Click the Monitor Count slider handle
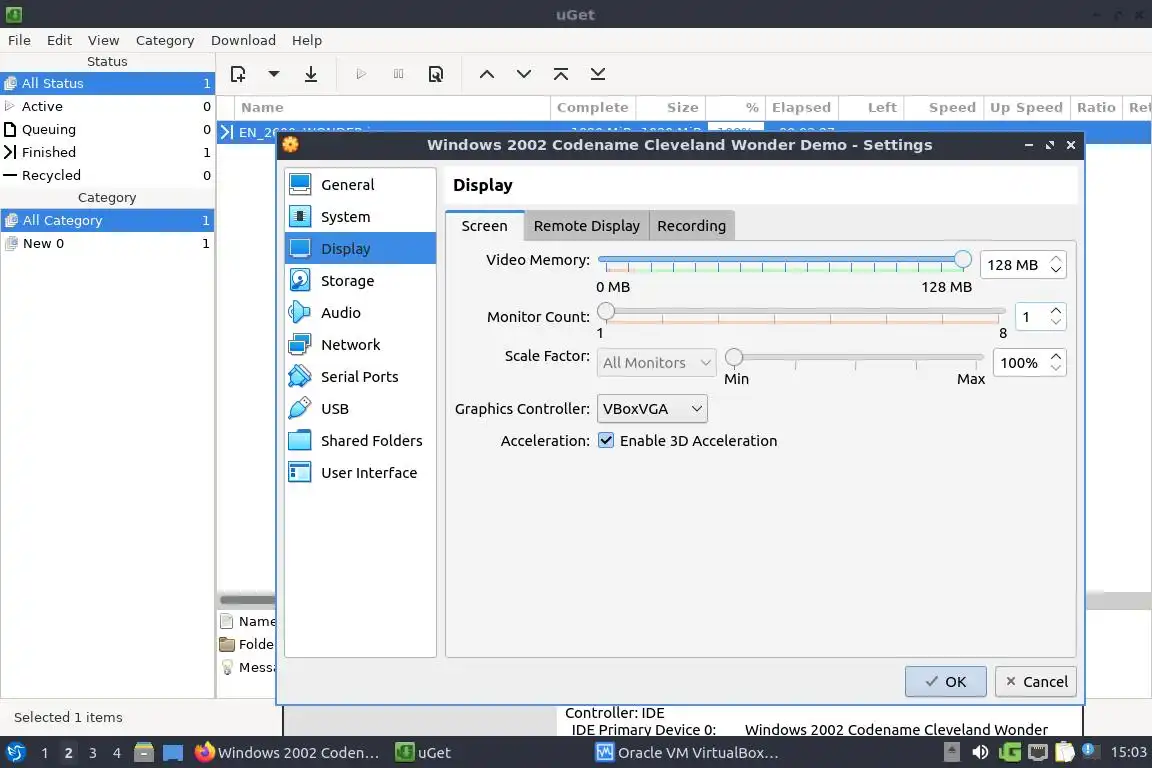This screenshot has width=1152, height=768. tap(605, 311)
